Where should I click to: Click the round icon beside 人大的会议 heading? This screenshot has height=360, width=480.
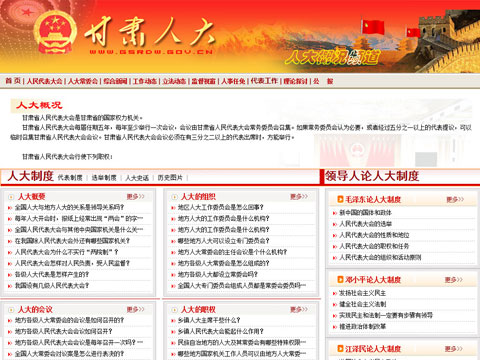click(11, 310)
